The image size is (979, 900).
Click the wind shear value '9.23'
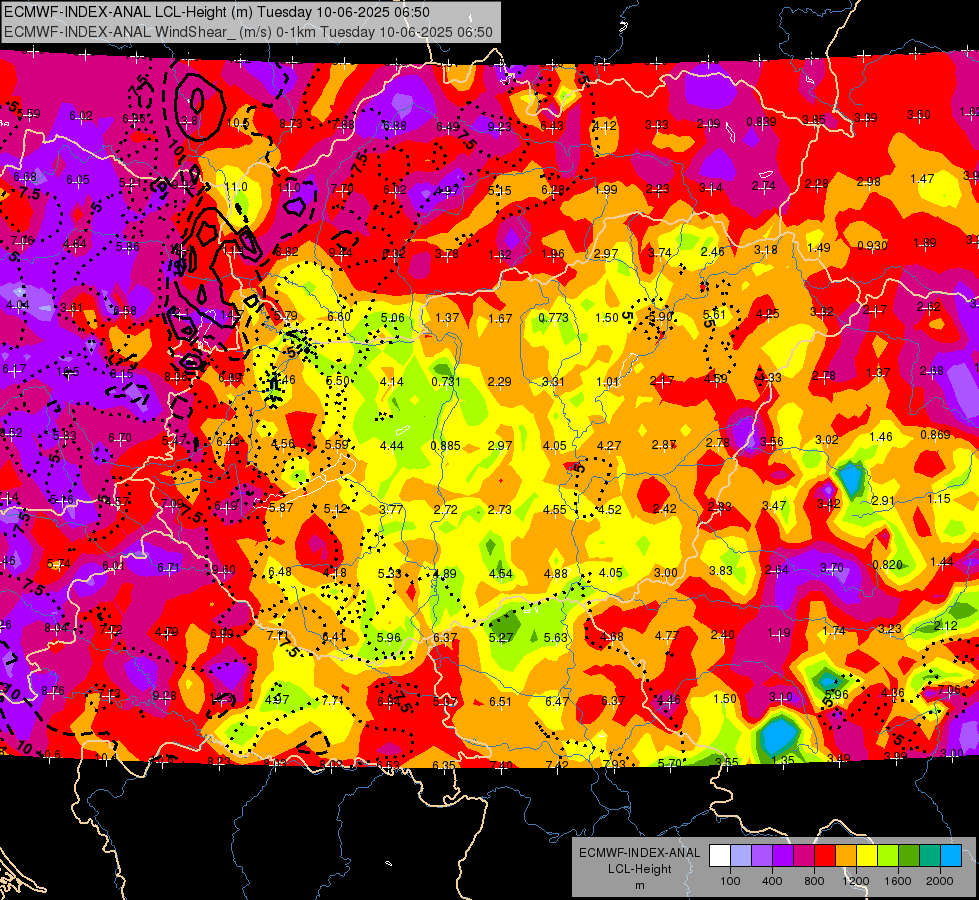[499, 127]
